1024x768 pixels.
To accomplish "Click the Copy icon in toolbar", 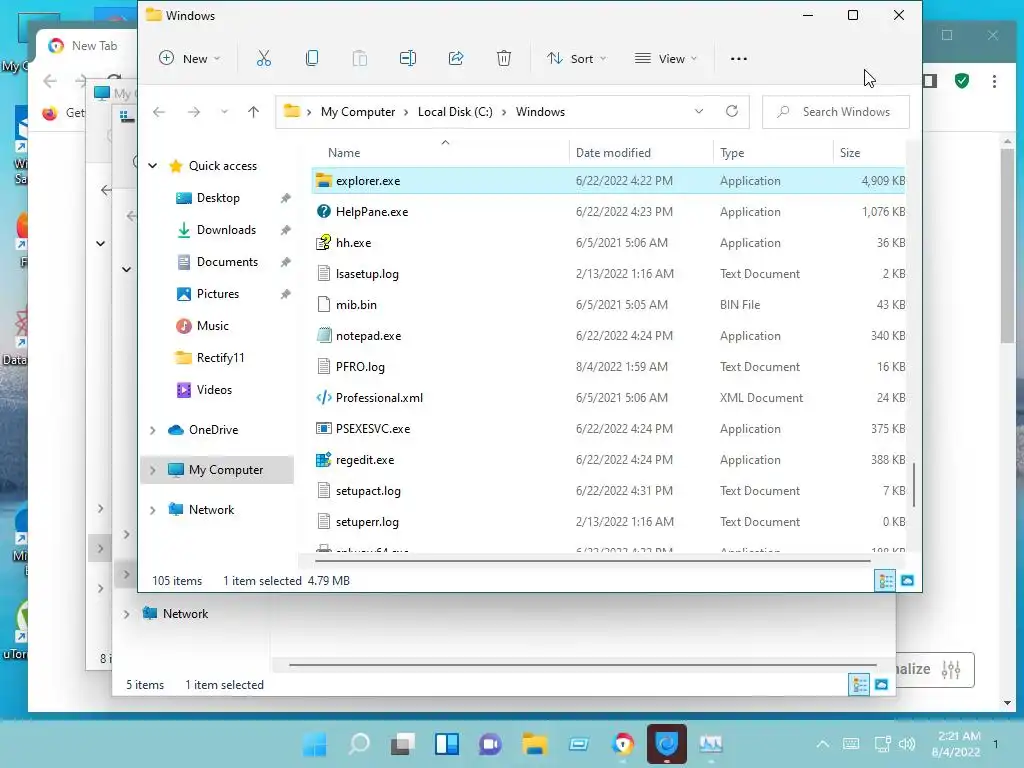I will point(312,59).
